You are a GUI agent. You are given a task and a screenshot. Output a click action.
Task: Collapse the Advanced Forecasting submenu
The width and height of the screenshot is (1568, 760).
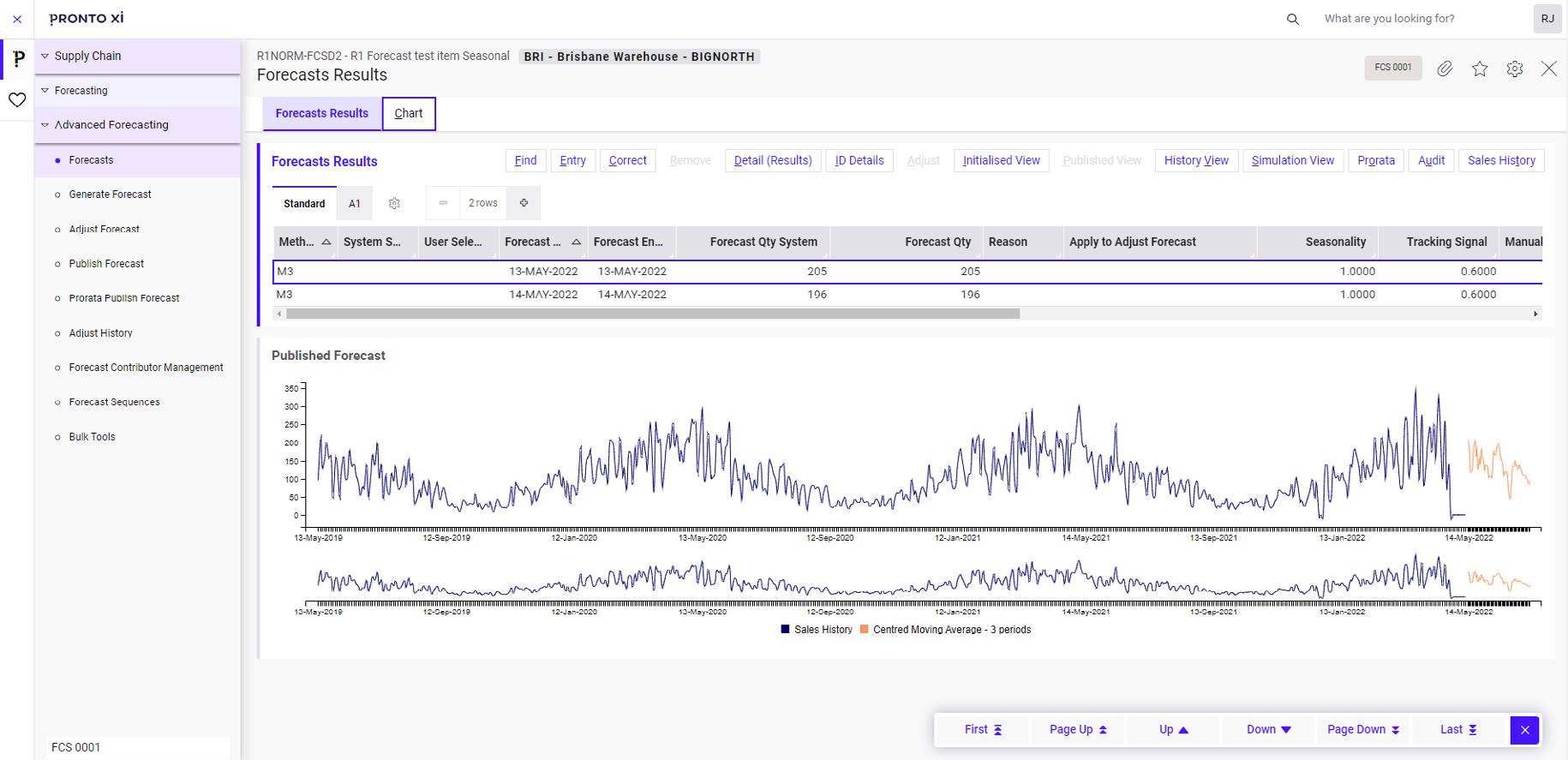pyautogui.click(x=45, y=125)
